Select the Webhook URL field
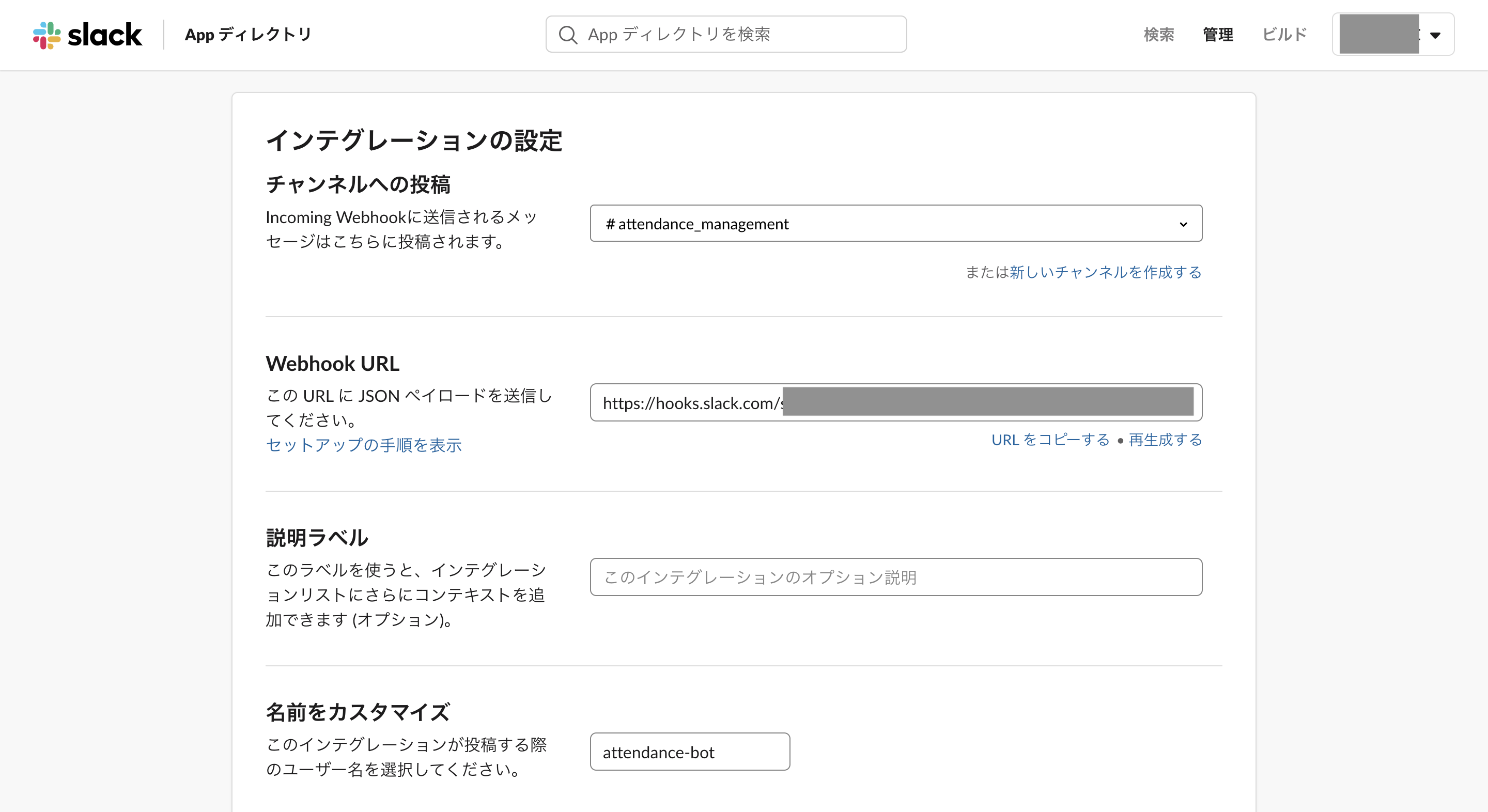Image resolution: width=1488 pixels, height=812 pixels. tap(896, 402)
